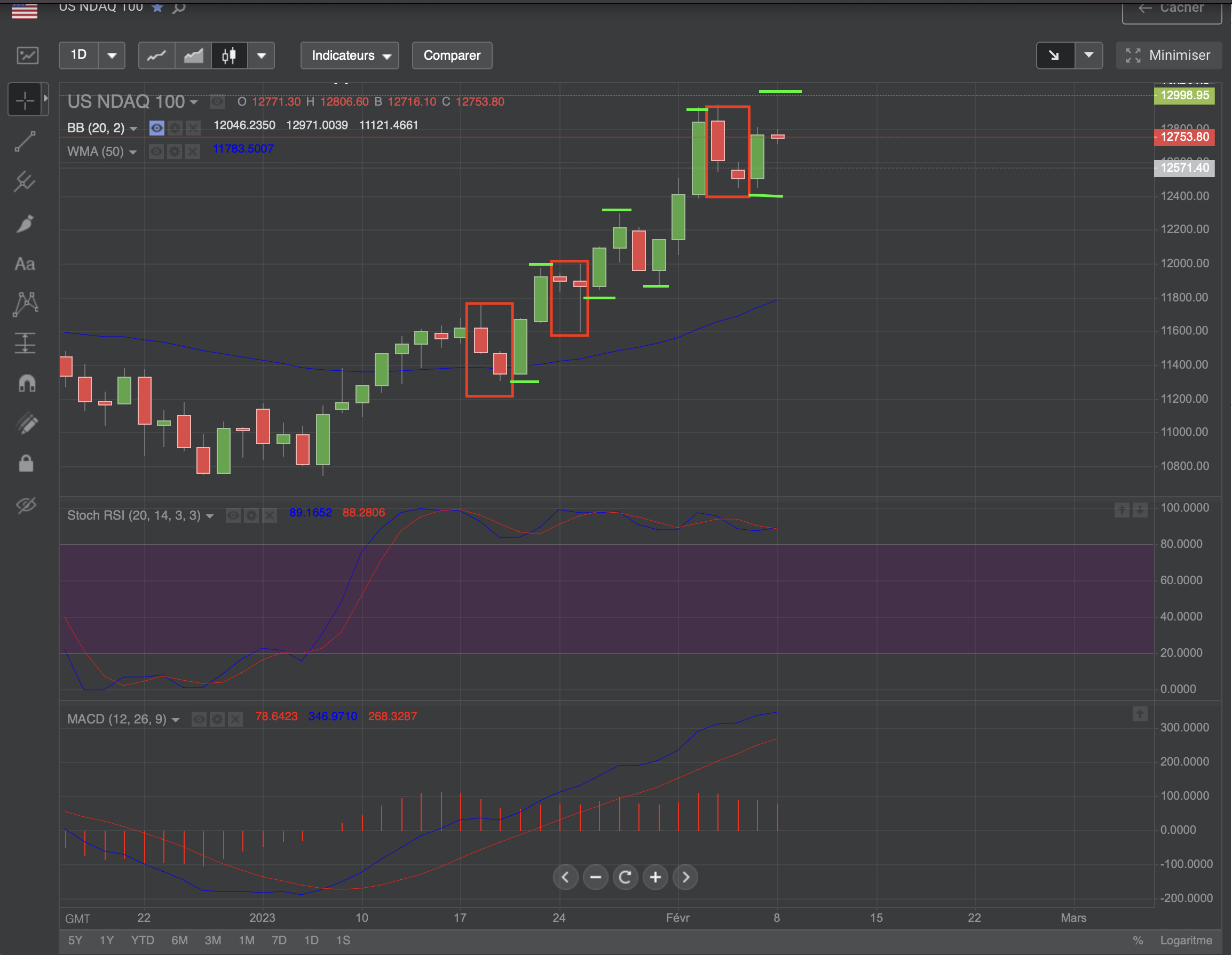The image size is (1232, 955).
Task: Hide all drawings with crossed-eye icon
Action: pyautogui.click(x=26, y=505)
